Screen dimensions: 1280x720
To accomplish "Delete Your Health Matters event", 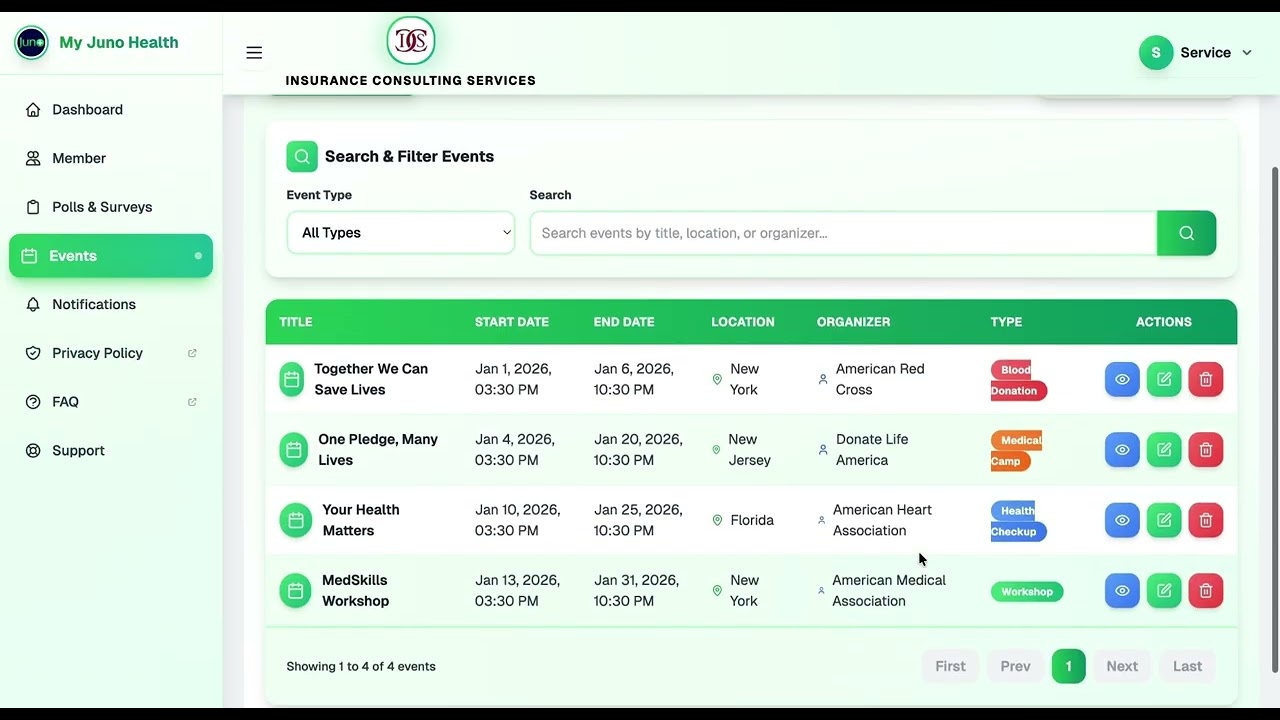I will point(1206,520).
